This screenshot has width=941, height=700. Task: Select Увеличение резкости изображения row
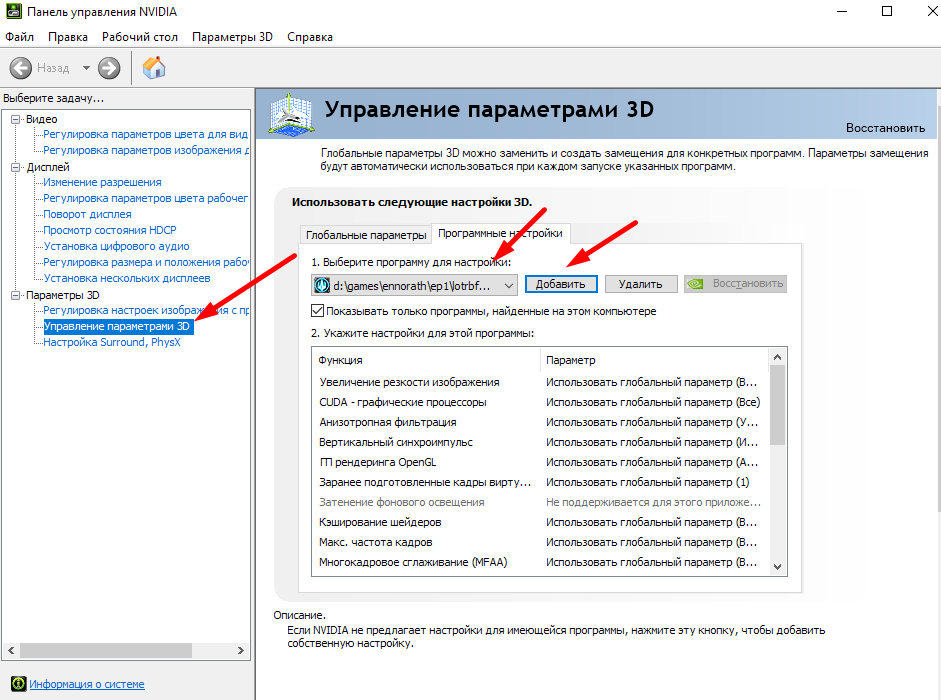(x=540, y=382)
